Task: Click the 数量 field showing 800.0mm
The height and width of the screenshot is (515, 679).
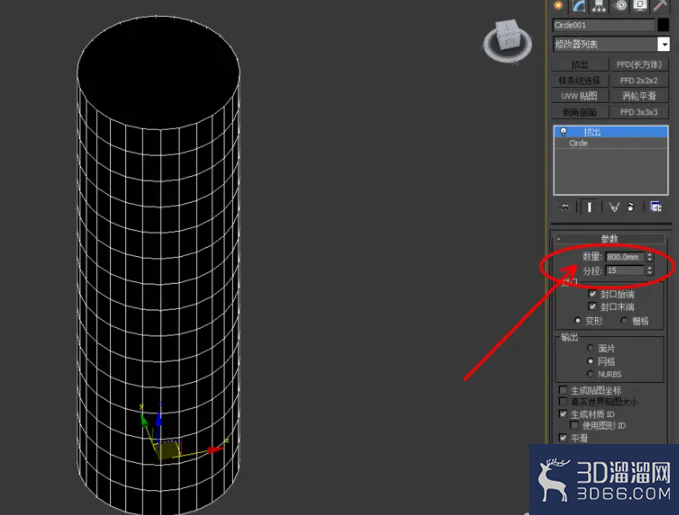Action: [x=624, y=257]
